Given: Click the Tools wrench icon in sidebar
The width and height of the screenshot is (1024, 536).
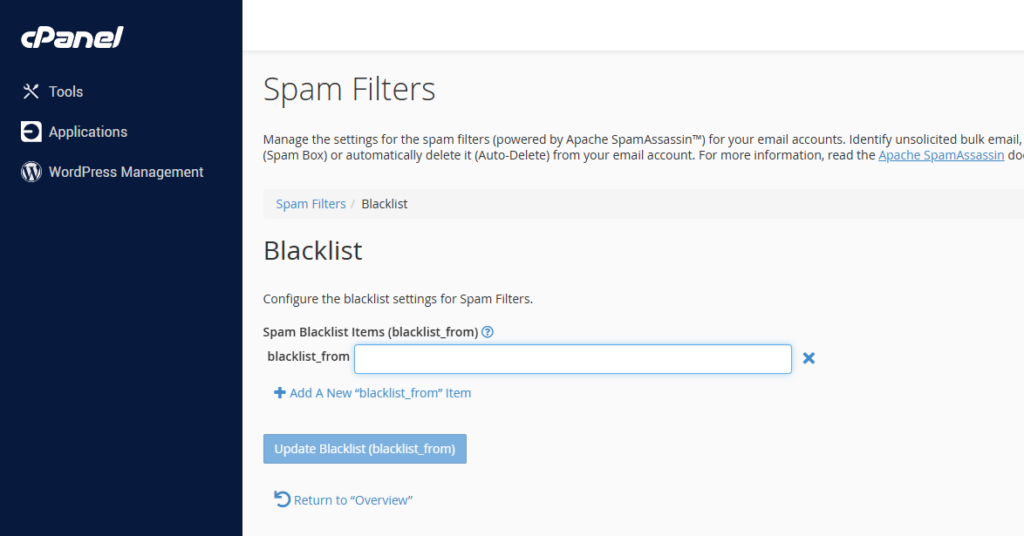Looking at the screenshot, I should tap(31, 91).
